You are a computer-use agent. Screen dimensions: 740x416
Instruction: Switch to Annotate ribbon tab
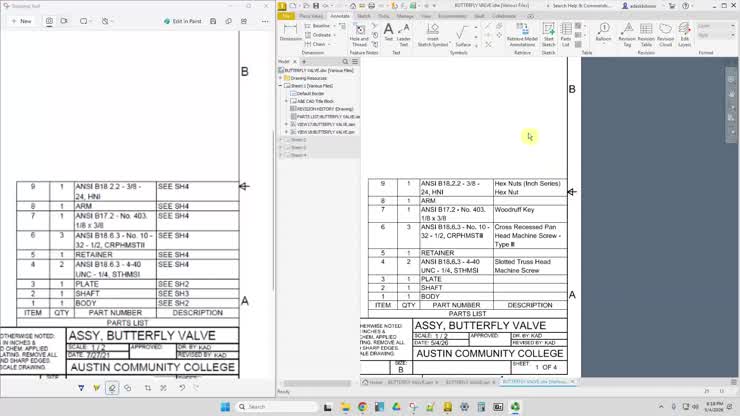pos(340,16)
